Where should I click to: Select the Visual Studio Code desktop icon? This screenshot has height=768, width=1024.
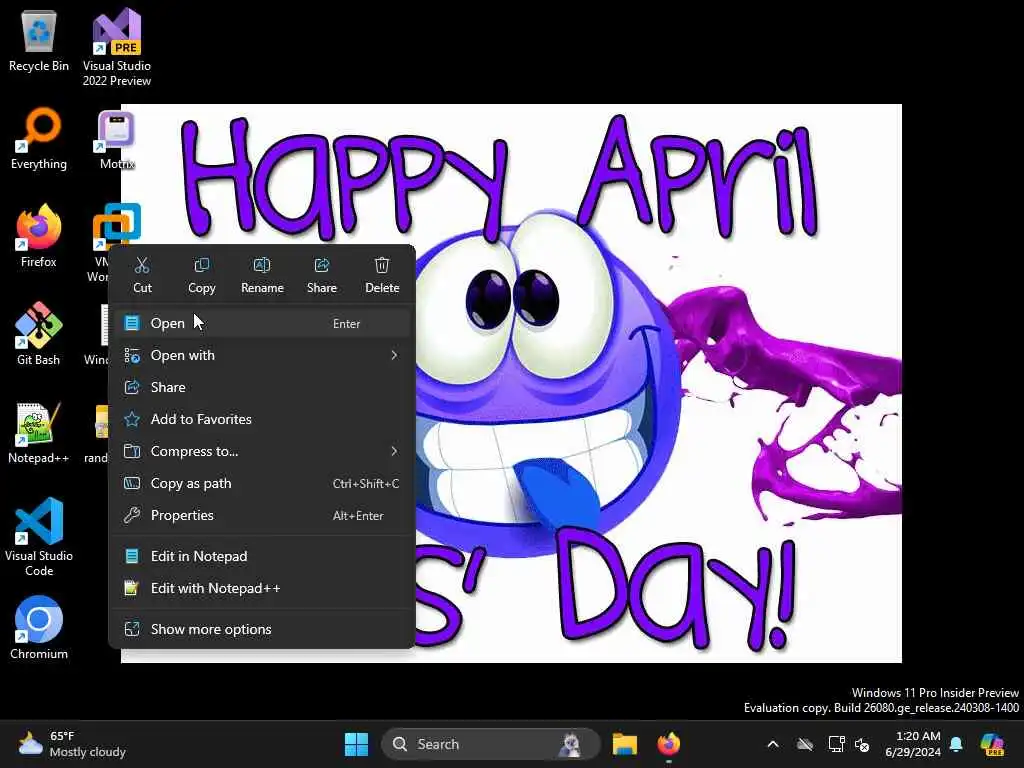tap(39, 537)
